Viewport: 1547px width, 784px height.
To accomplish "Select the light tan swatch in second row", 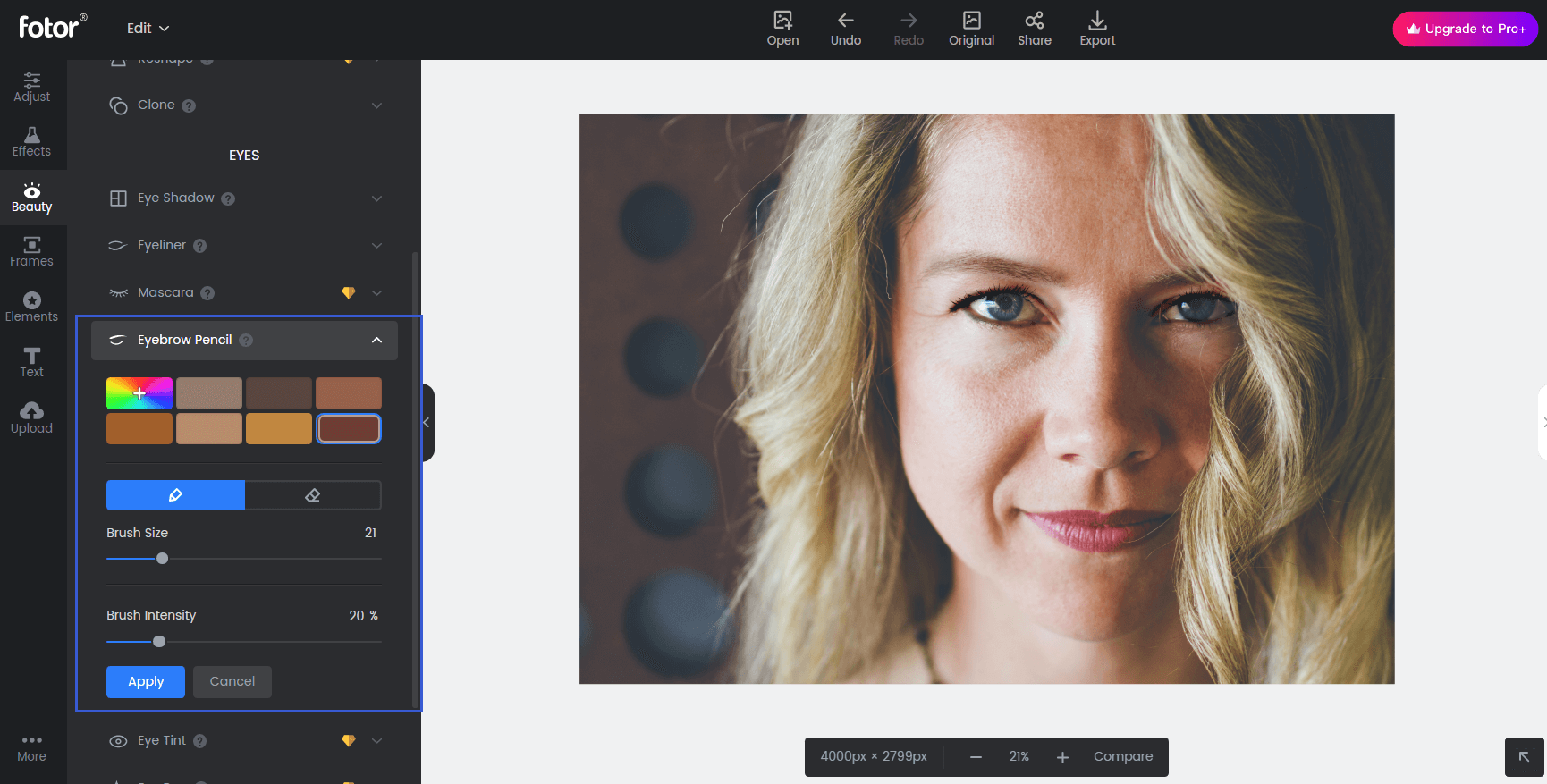I will (x=209, y=429).
